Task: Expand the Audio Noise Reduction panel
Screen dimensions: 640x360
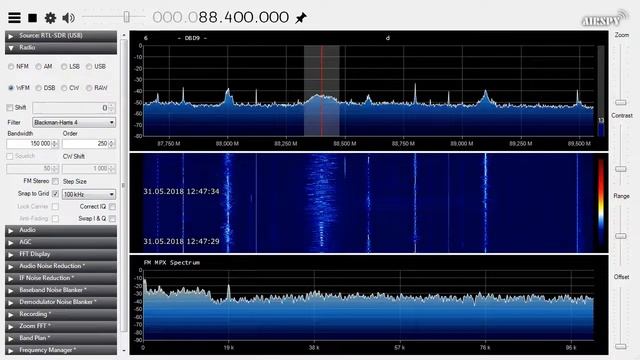Action: tap(61, 267)
